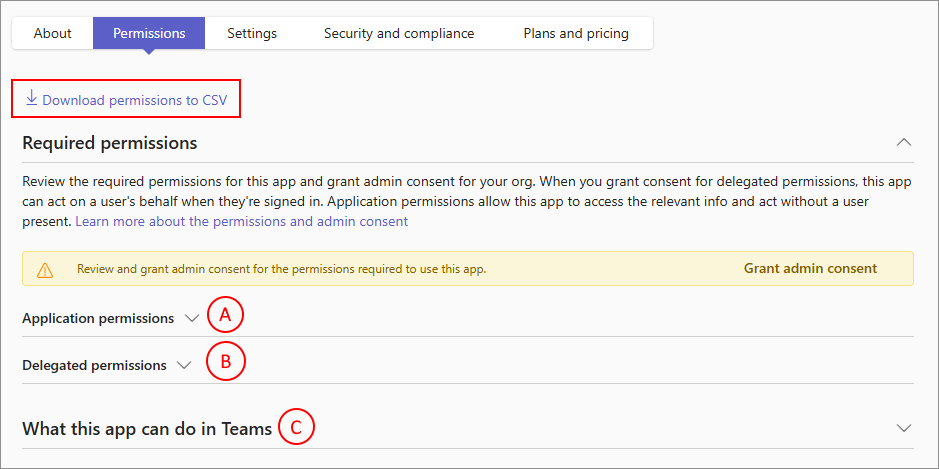Open Learn more about permissions link

[x=241, y=221]
